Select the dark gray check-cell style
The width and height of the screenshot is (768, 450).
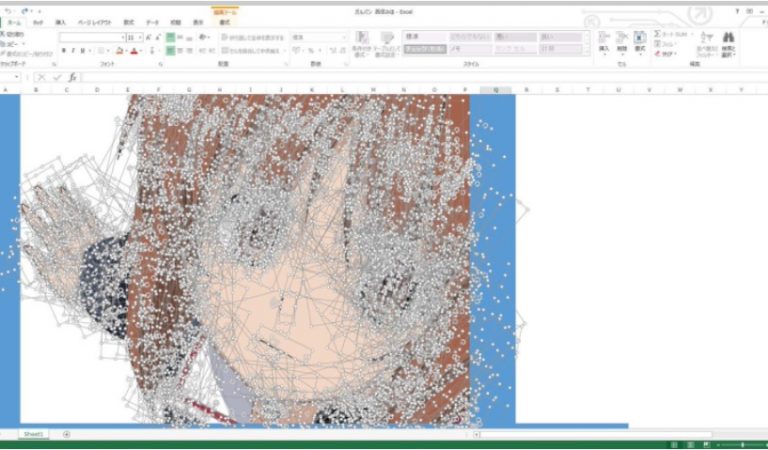[425, 49]
